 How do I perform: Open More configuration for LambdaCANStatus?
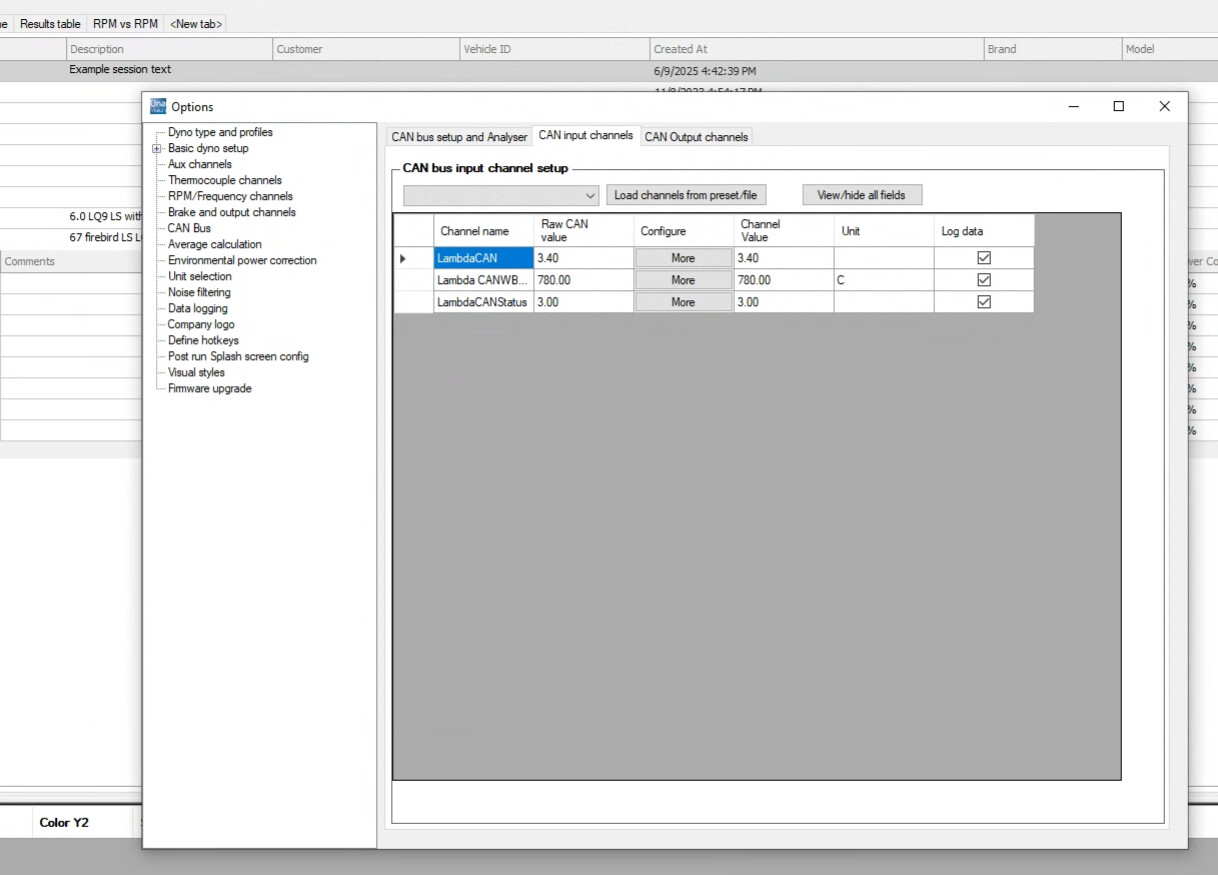[x=683, y=302]
